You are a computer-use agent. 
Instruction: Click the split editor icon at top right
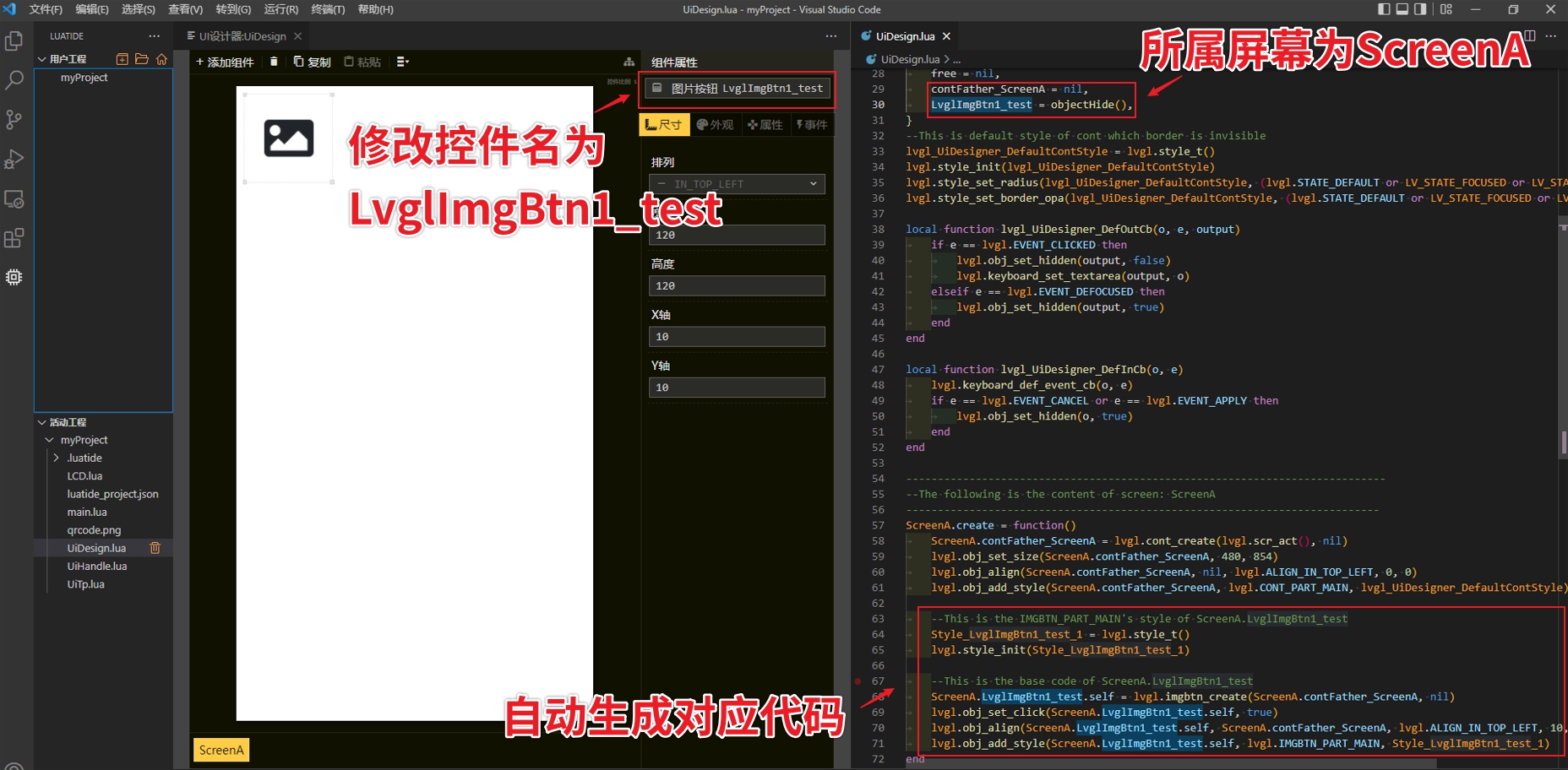[x=1530, y=36]
